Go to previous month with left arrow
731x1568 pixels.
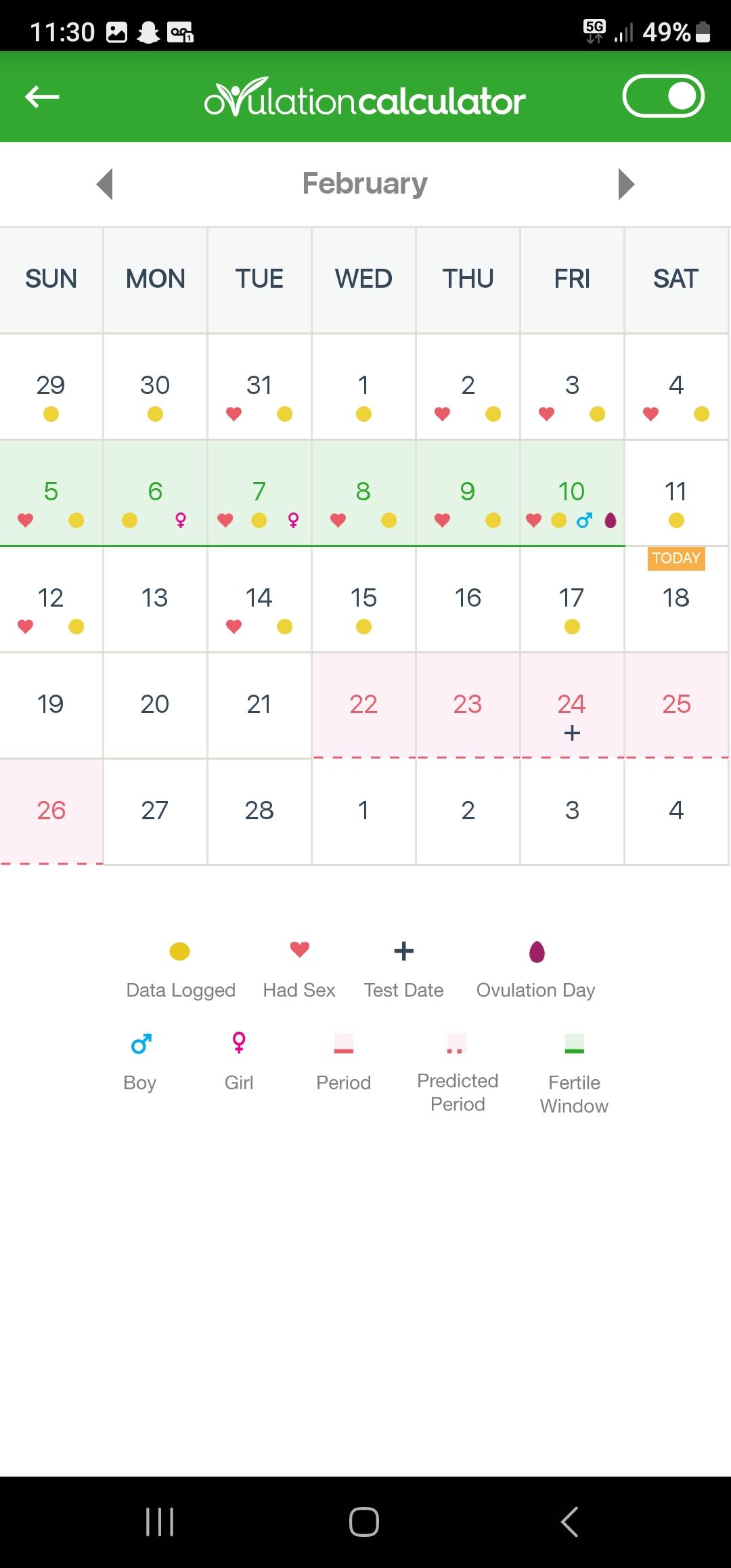(x=104, y=183)
